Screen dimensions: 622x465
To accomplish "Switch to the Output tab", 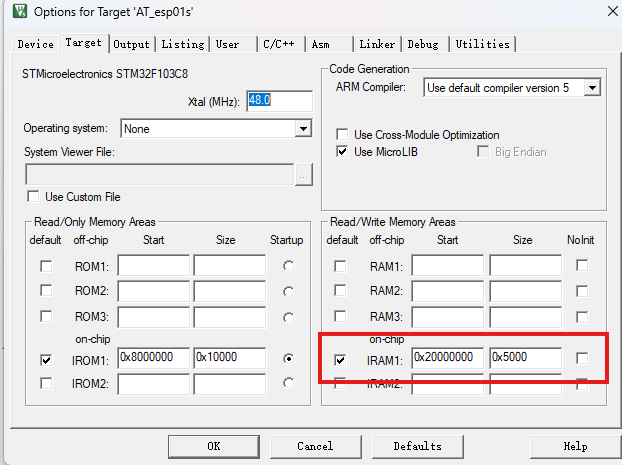I will click(x=131, y=44).
